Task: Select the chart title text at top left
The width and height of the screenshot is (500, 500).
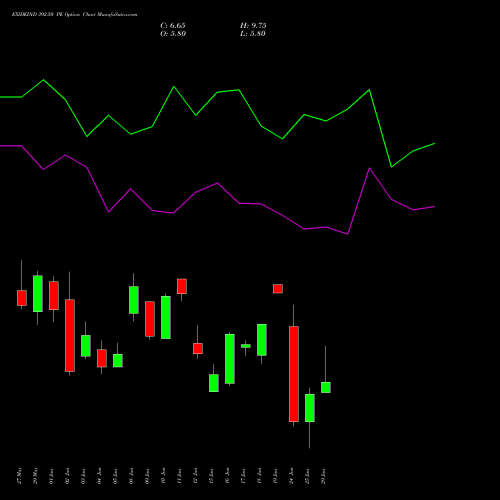Action: [x=74, y=14]
